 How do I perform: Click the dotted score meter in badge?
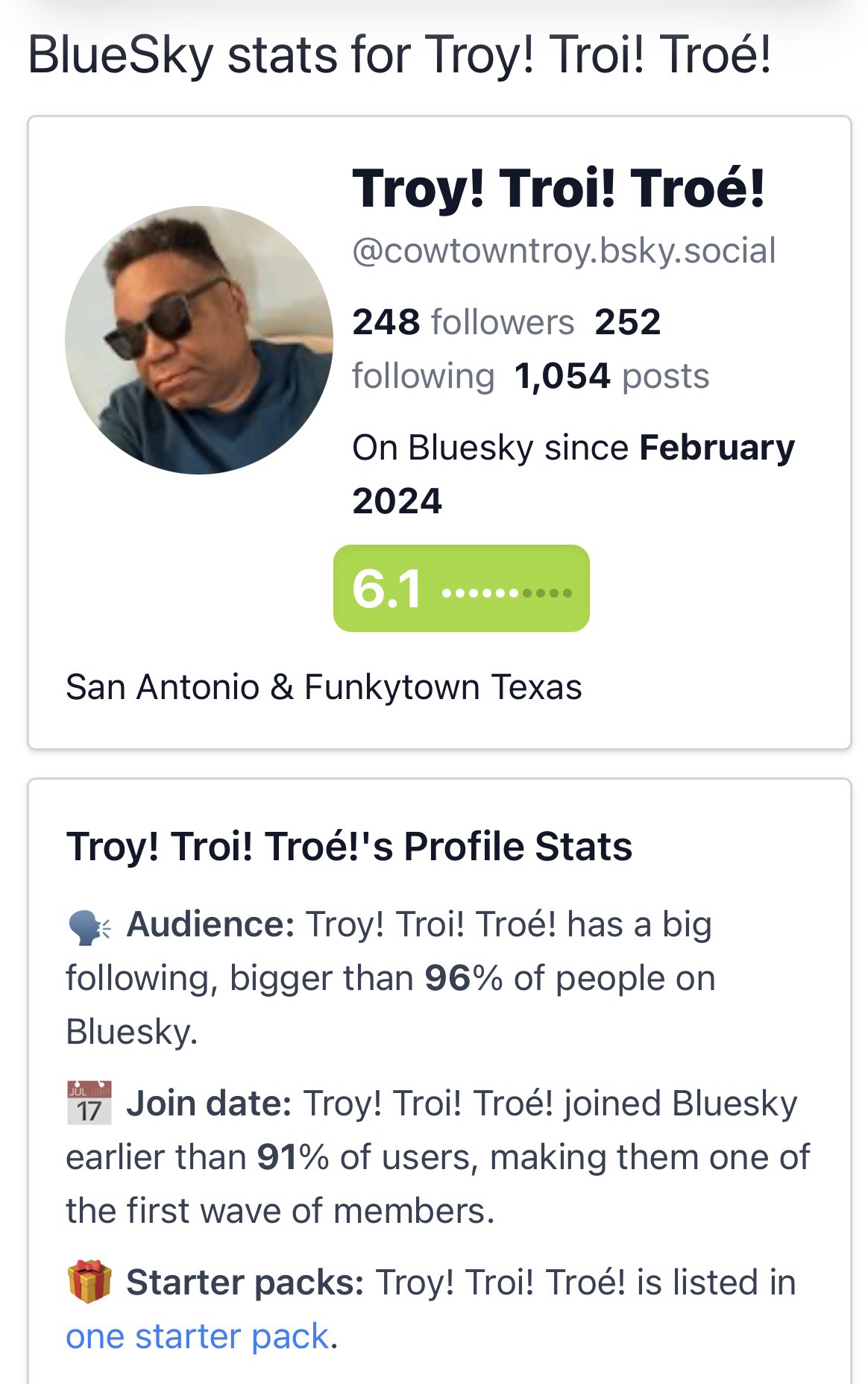click(507, 593)
